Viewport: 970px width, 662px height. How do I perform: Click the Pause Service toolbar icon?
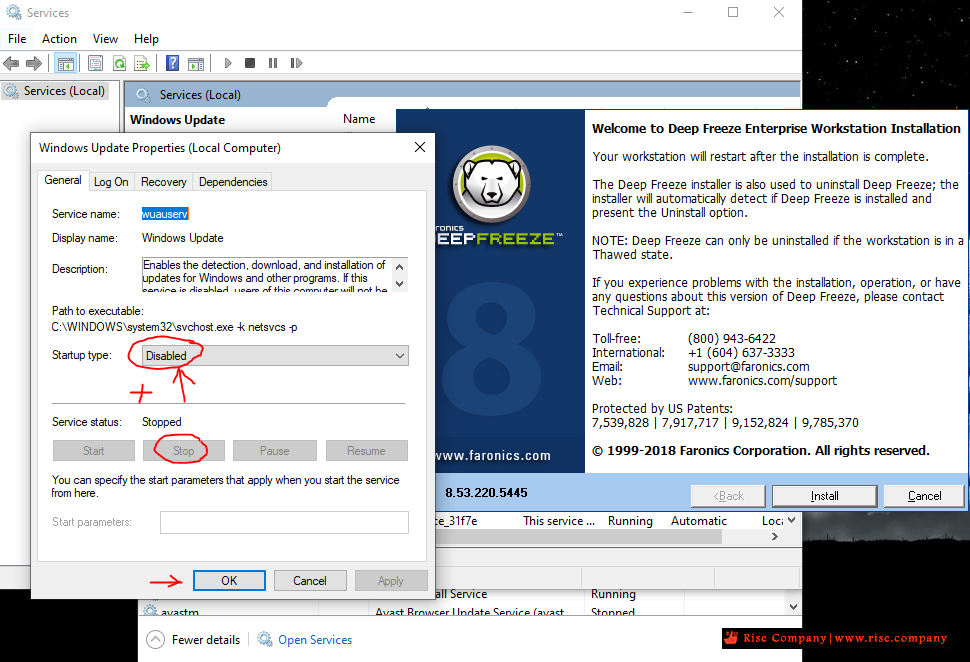click(273, 63)
